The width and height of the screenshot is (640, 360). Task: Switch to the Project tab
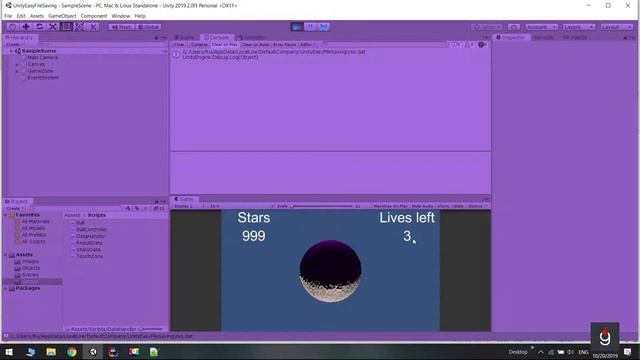click(x=17, y=201)
